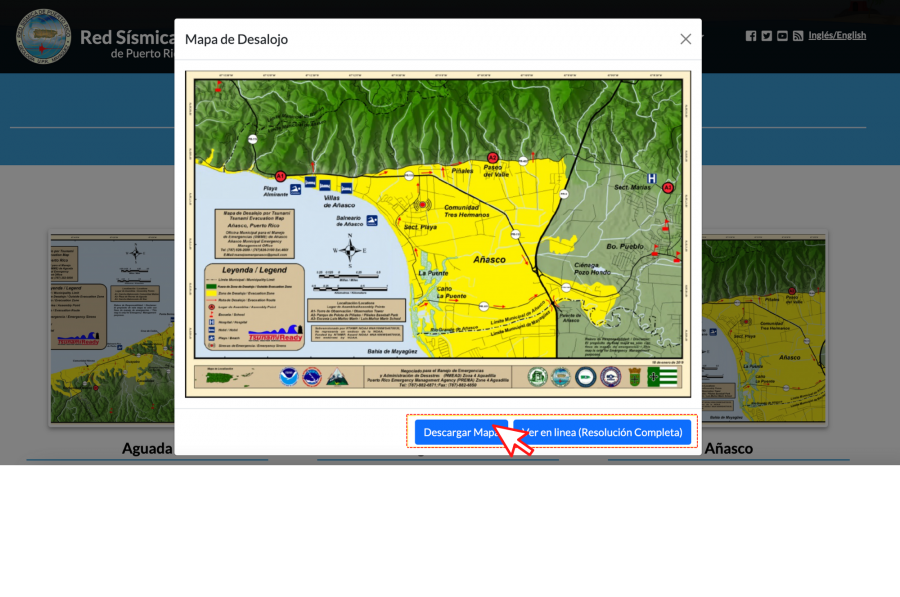This screenshot has height=597, width=900.
Task: Click the hospital H symbol on map
Action: pos(651,179)
